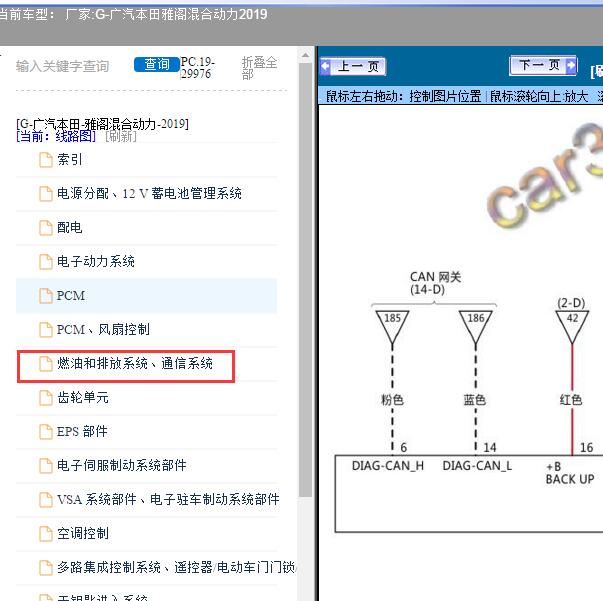Go to previous page with 上一页

[353, 67]
